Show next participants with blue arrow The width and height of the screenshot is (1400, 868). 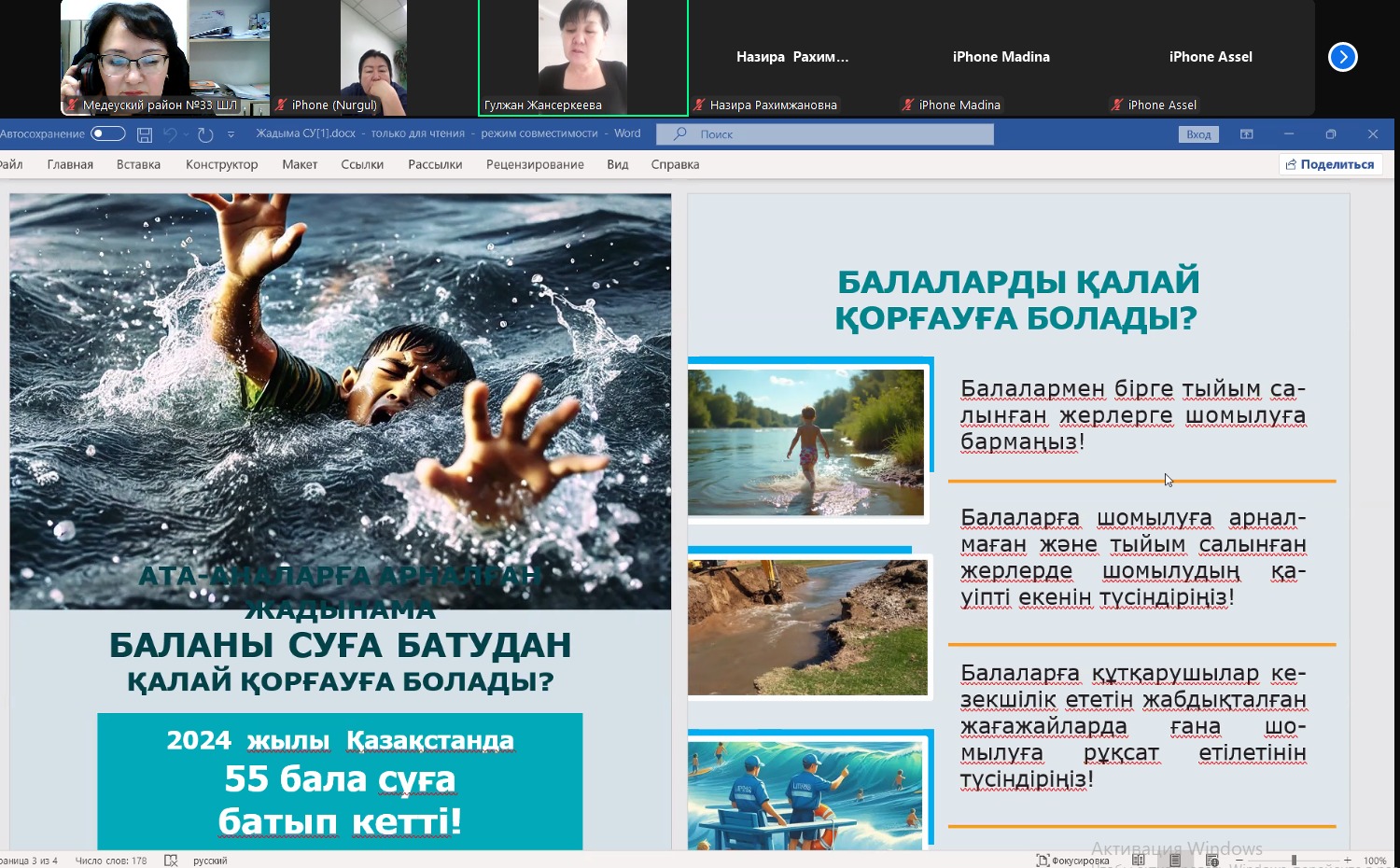pos(1342,57)
